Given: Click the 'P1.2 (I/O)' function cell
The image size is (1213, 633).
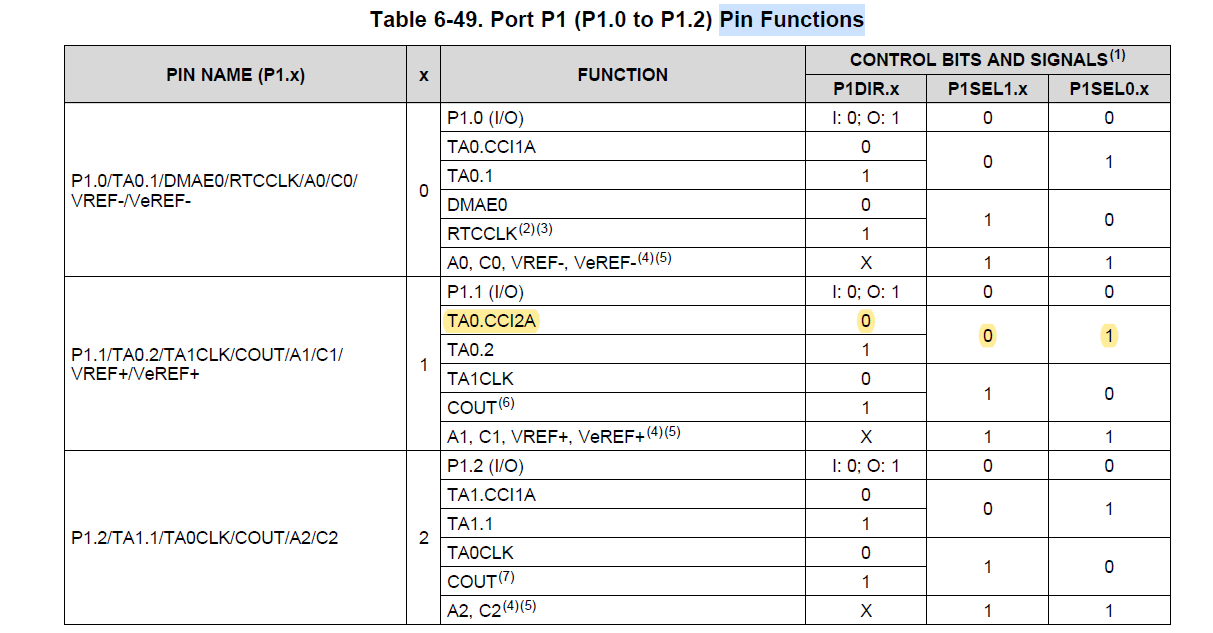Looking at the screenshot, I should (485, 466).
